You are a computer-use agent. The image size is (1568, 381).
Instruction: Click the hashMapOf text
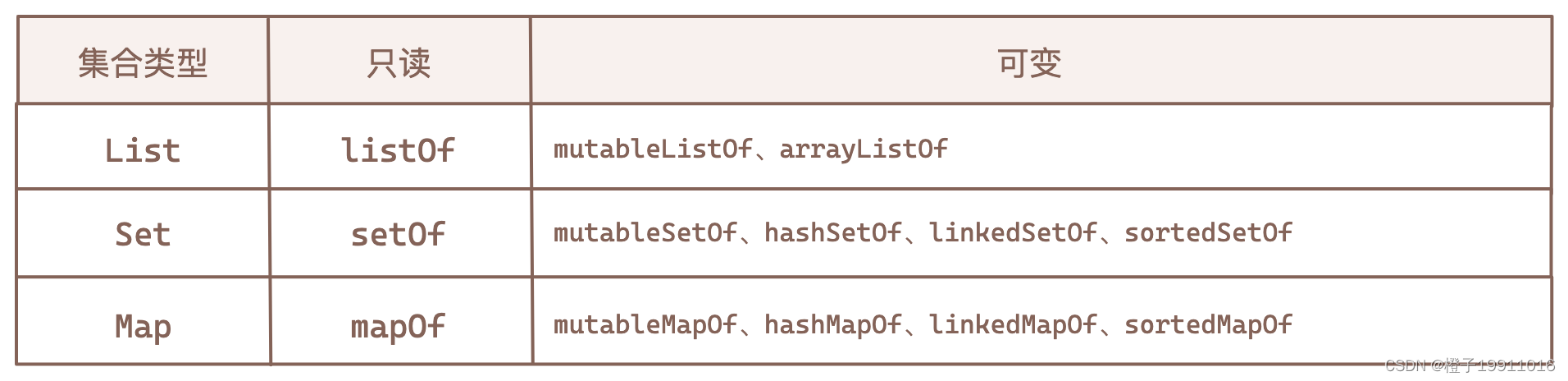pyautogui.click(x=833, y=325)
